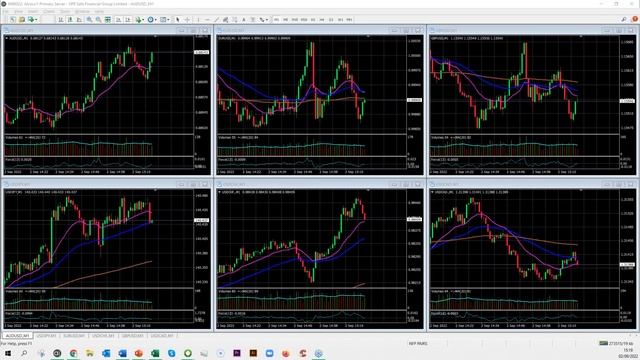Set timeframe to H4
The image size is (640, 360).
click(322, 19)
